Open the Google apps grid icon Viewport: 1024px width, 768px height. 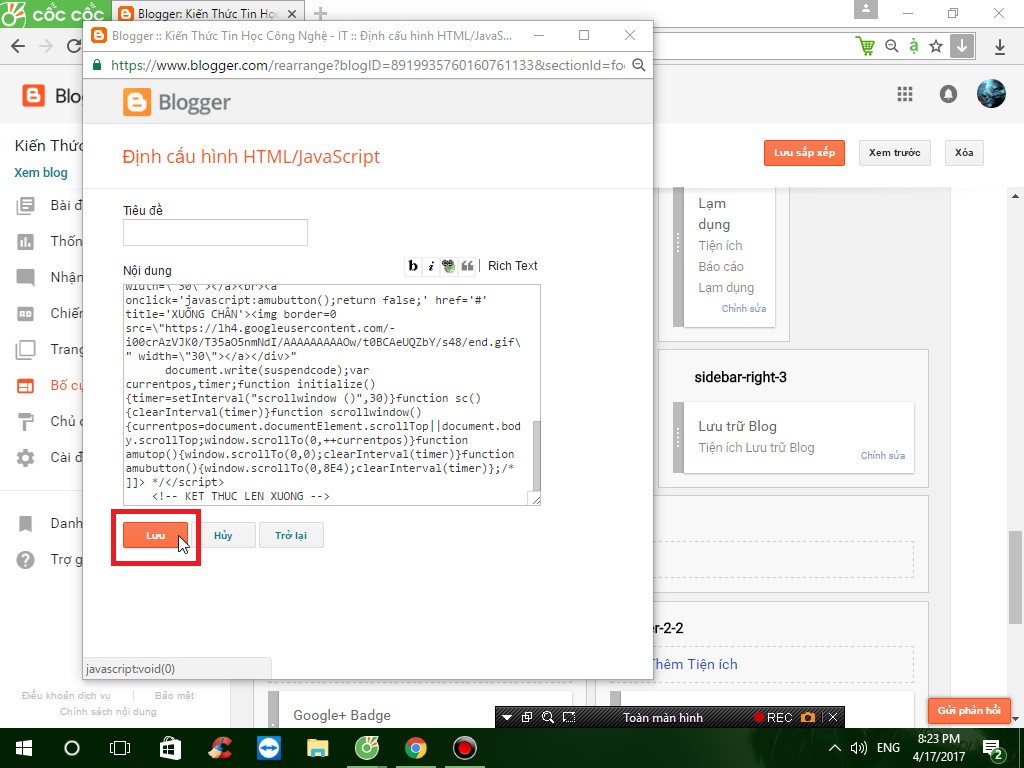(x=904, y=94)
